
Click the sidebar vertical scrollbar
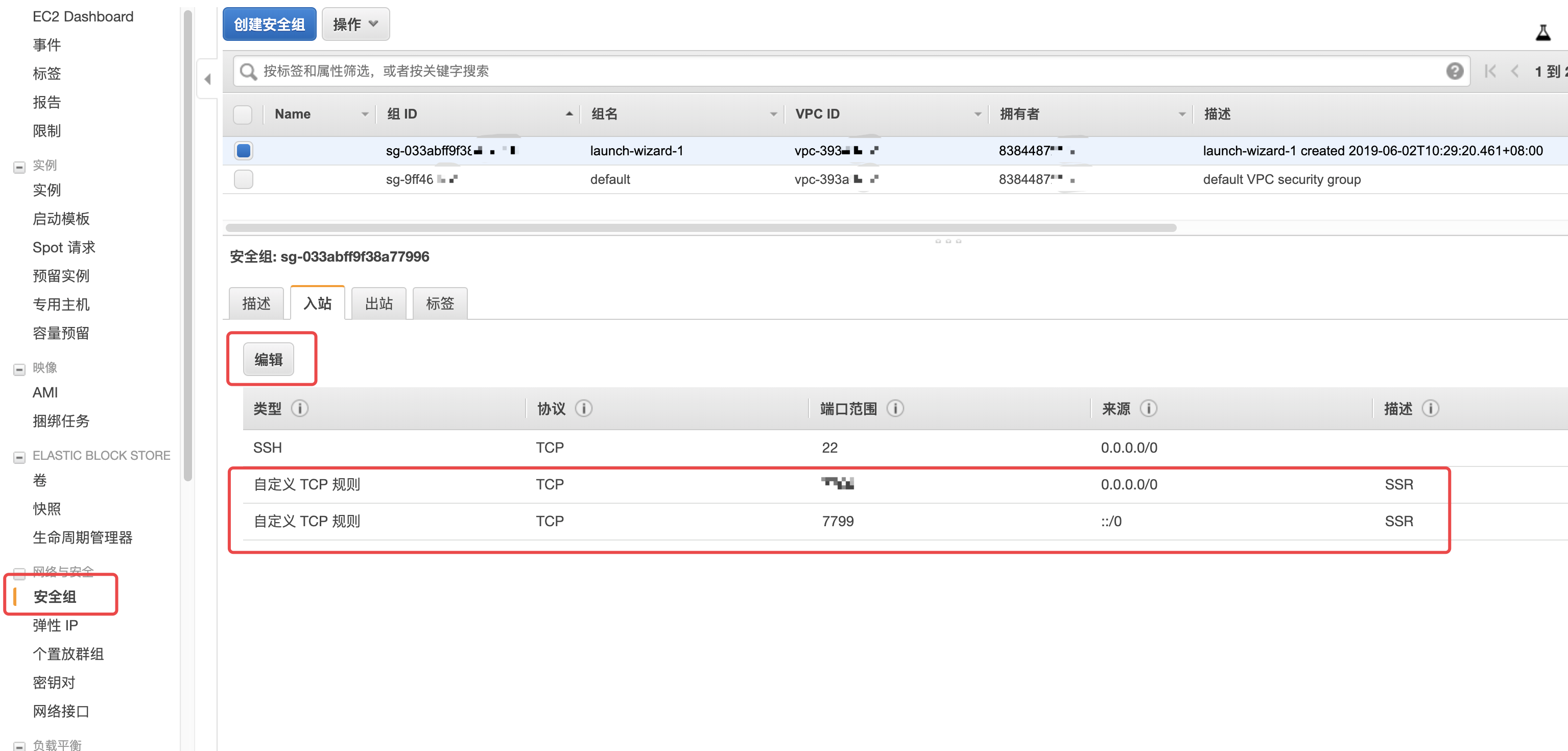click(x=188, y=245)
